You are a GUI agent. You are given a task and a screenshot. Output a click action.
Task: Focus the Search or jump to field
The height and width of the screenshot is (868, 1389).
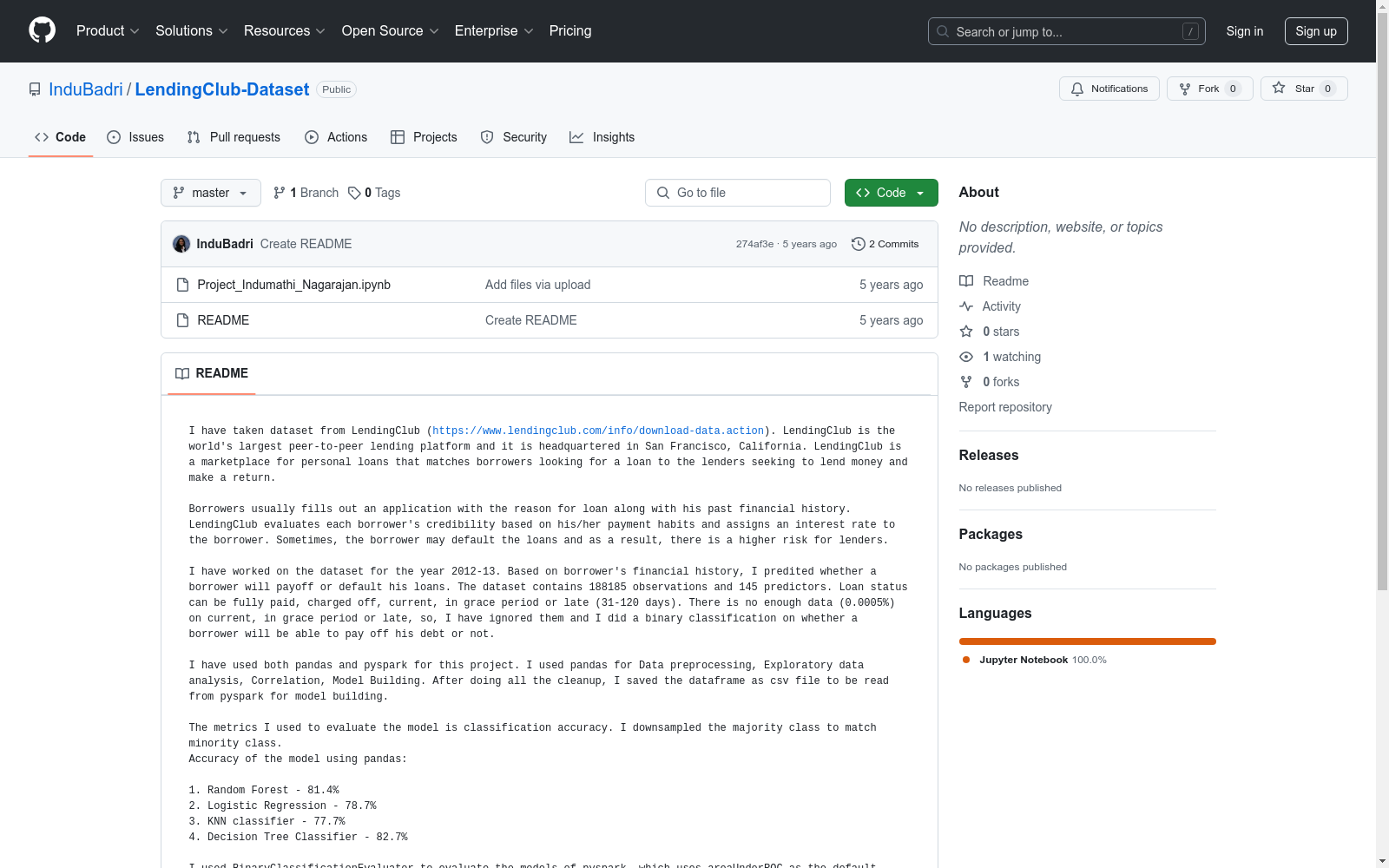coord(1066,31)
